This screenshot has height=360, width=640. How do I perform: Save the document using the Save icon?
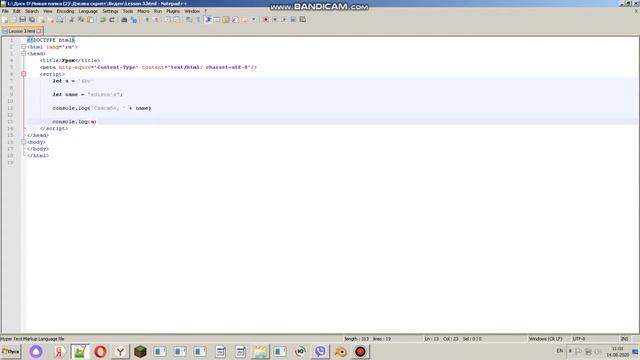click(x=22, y=20)
